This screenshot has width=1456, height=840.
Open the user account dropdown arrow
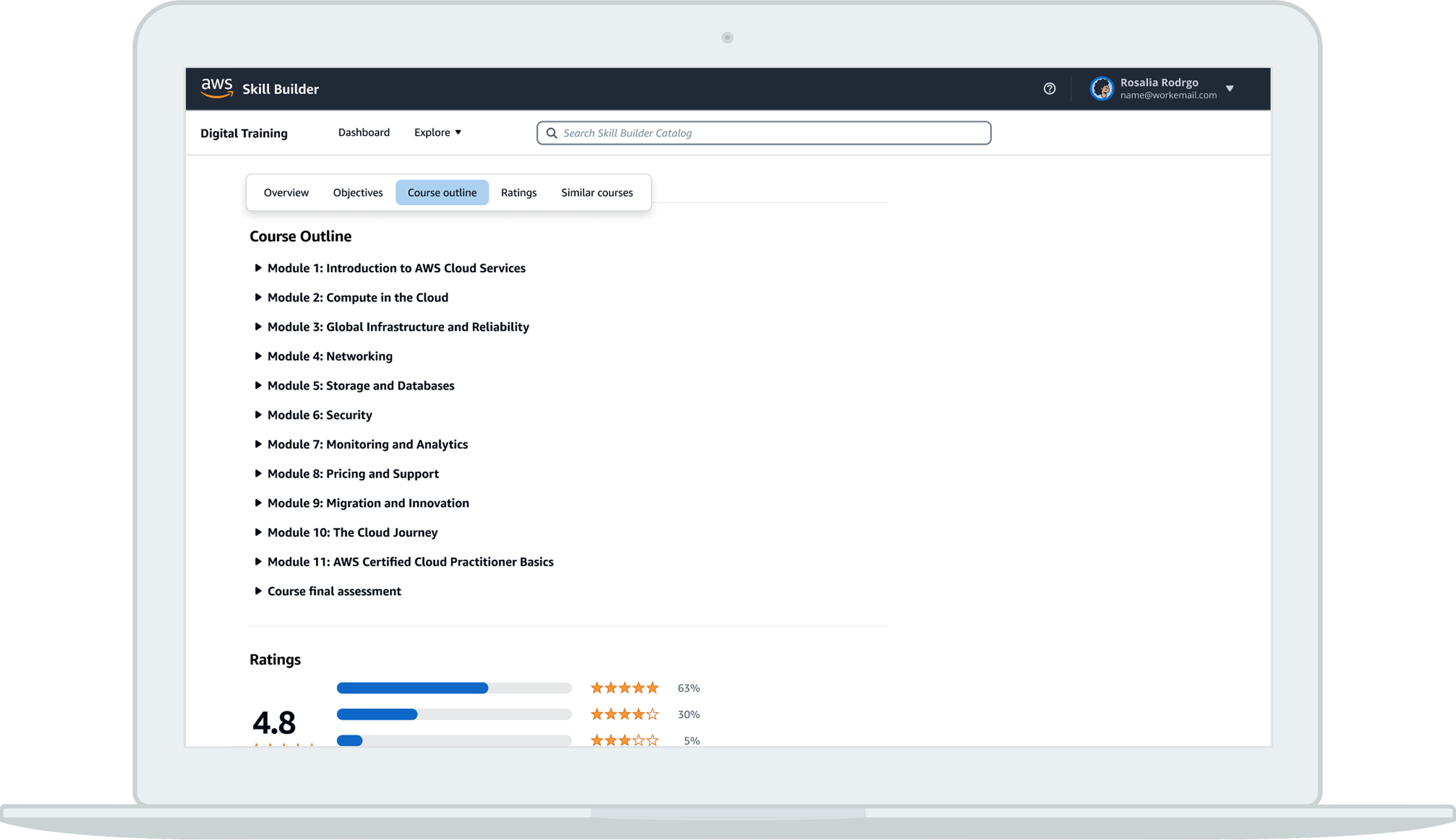point(1229,88)
